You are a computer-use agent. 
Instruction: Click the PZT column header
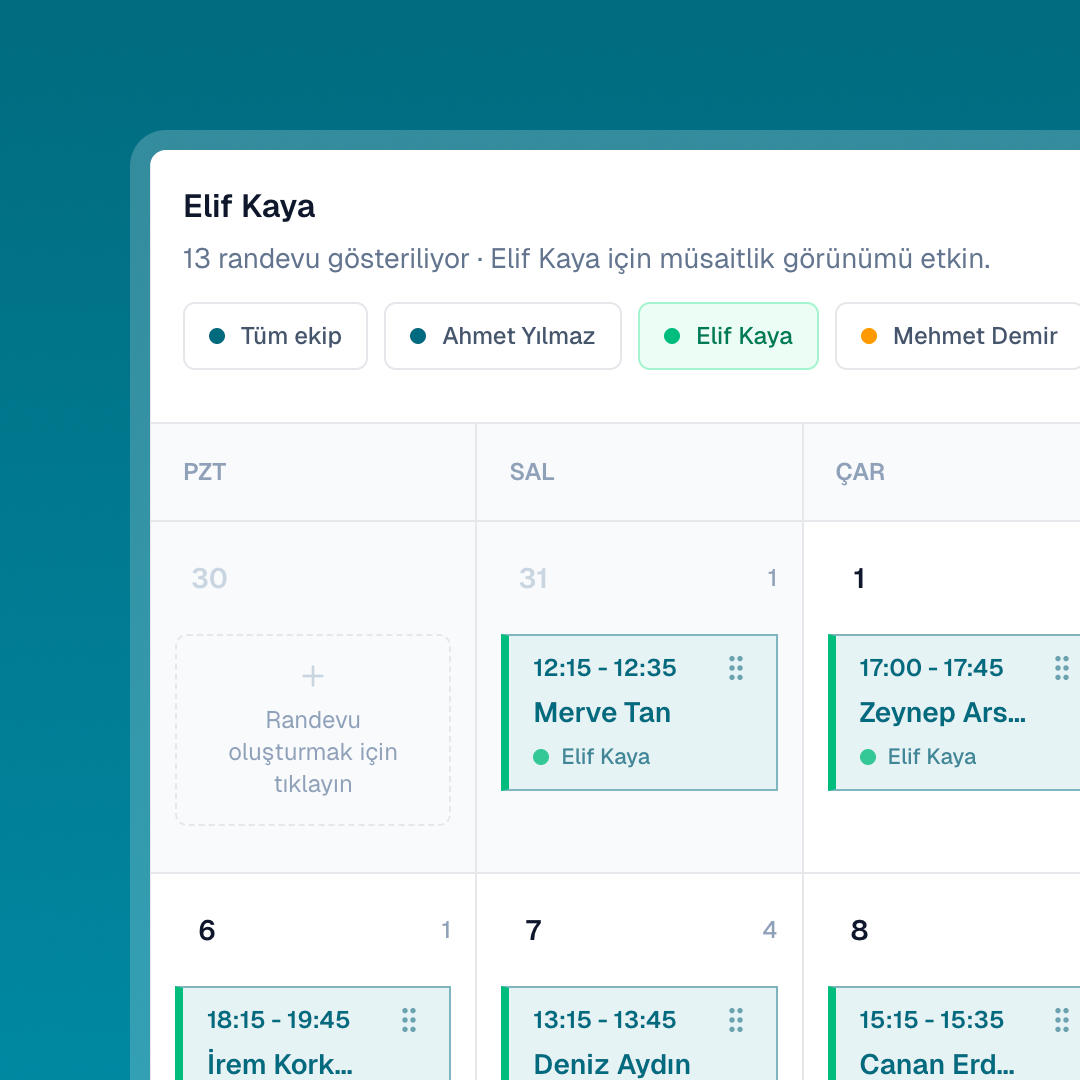[313, 472]
